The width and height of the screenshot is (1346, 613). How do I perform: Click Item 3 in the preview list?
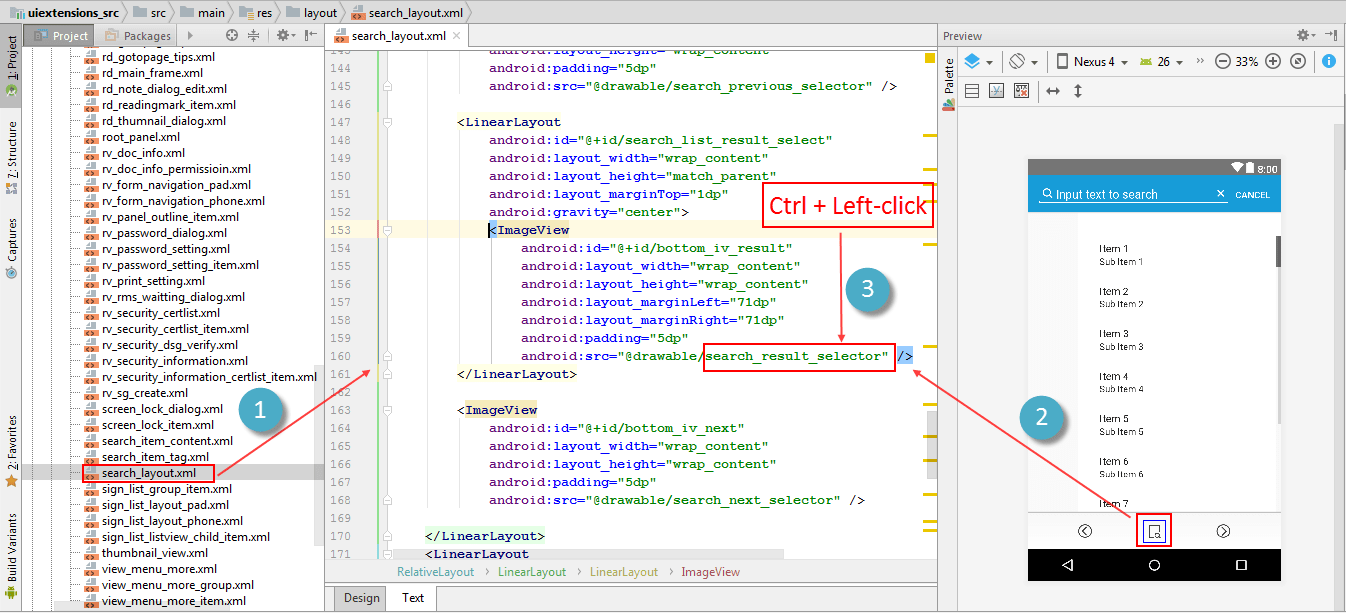coord(1114,334)
